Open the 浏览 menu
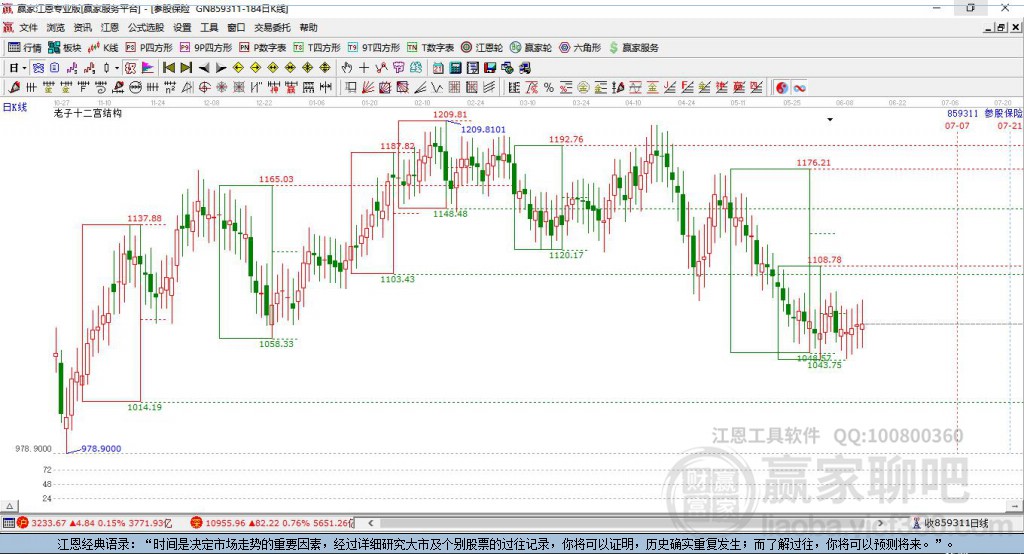 56,27
